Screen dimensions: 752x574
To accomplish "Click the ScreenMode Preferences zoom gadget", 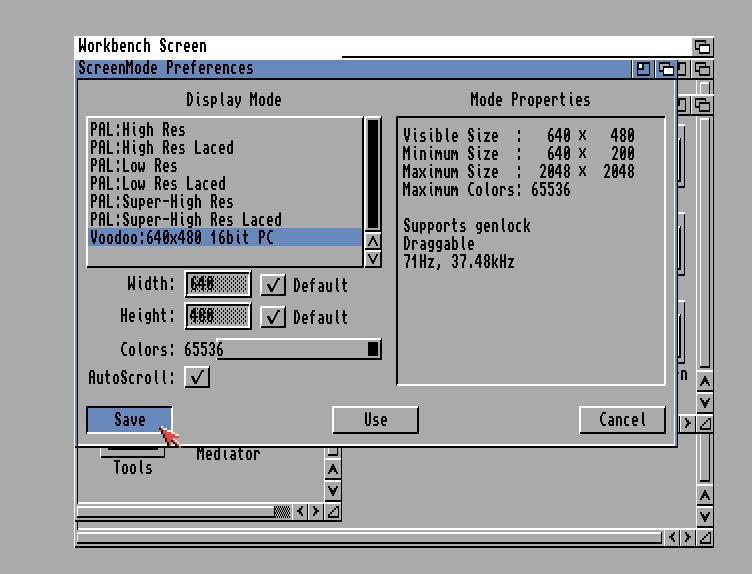I will [x=643, y=69].
